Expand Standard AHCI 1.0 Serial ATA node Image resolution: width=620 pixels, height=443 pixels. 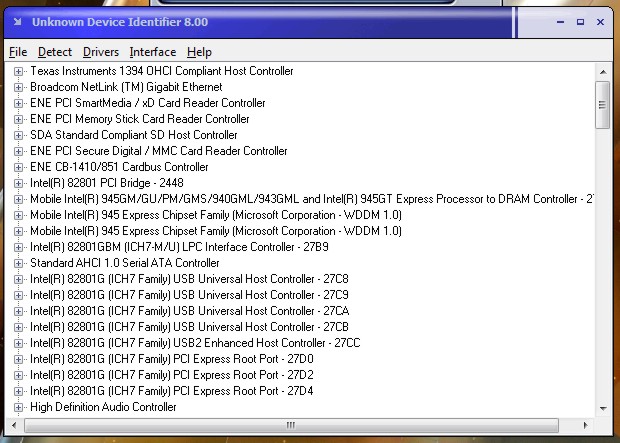[x=18, y=263]
